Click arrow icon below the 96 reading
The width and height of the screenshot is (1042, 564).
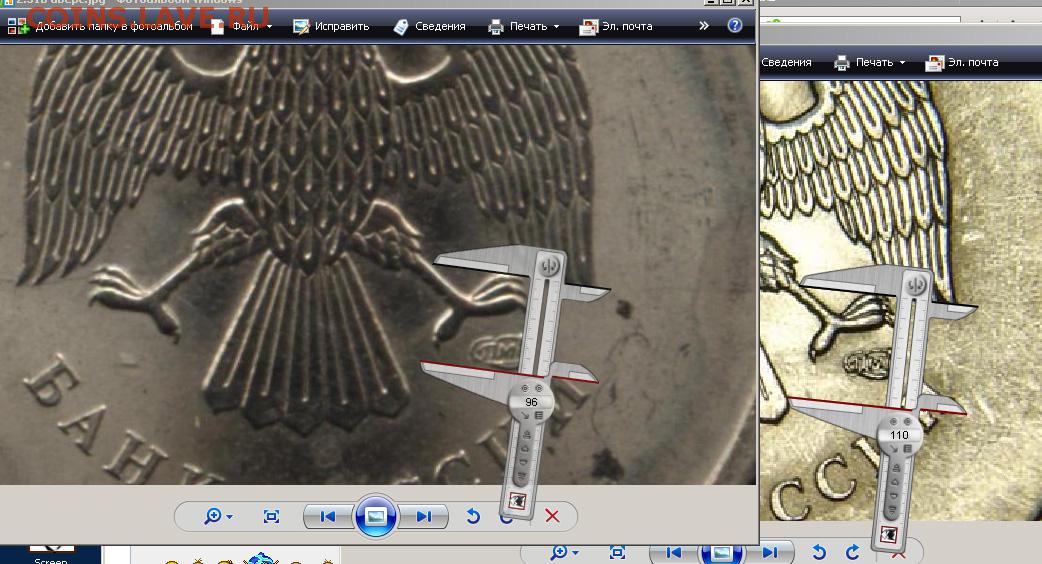click(525, 416)
